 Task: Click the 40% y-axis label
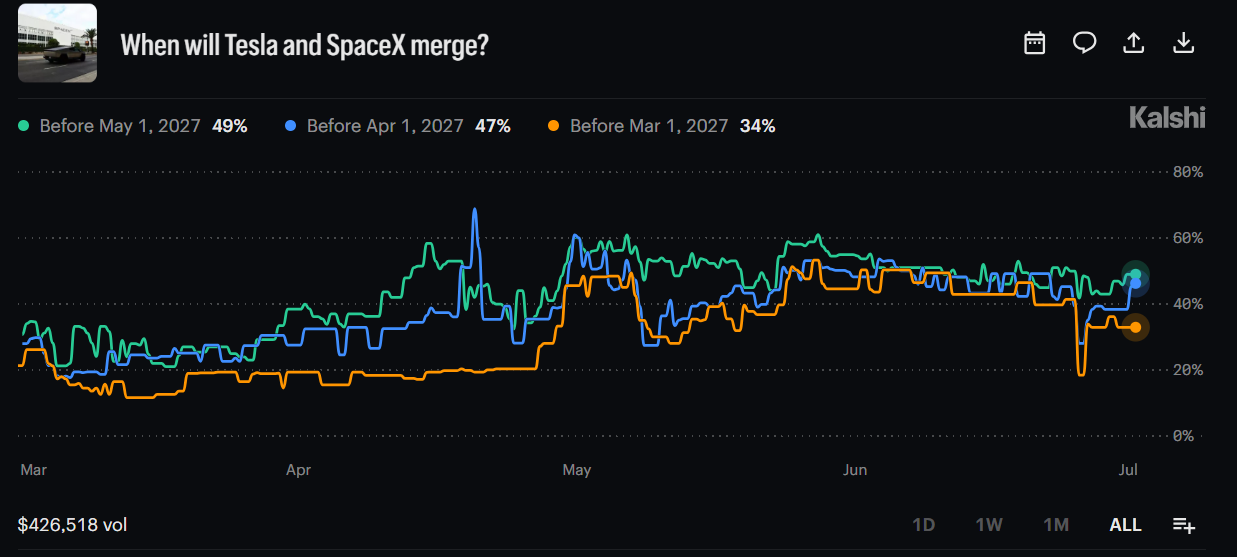[x=1188, y=304]
